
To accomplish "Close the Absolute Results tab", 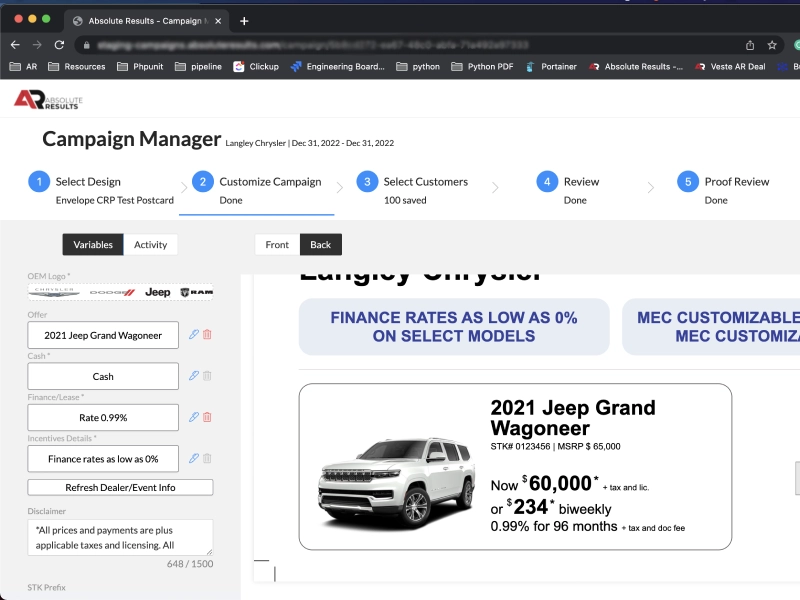I will 218,21.
